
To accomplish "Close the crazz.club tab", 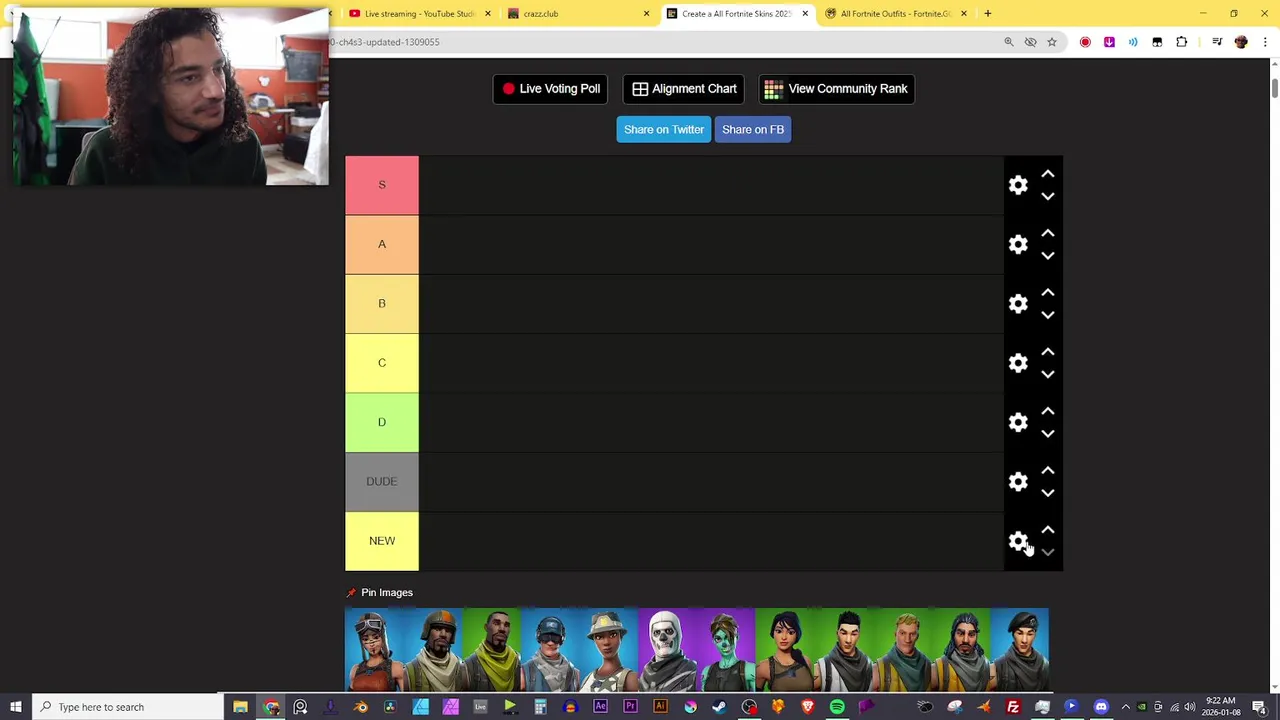I will (646, 14).
